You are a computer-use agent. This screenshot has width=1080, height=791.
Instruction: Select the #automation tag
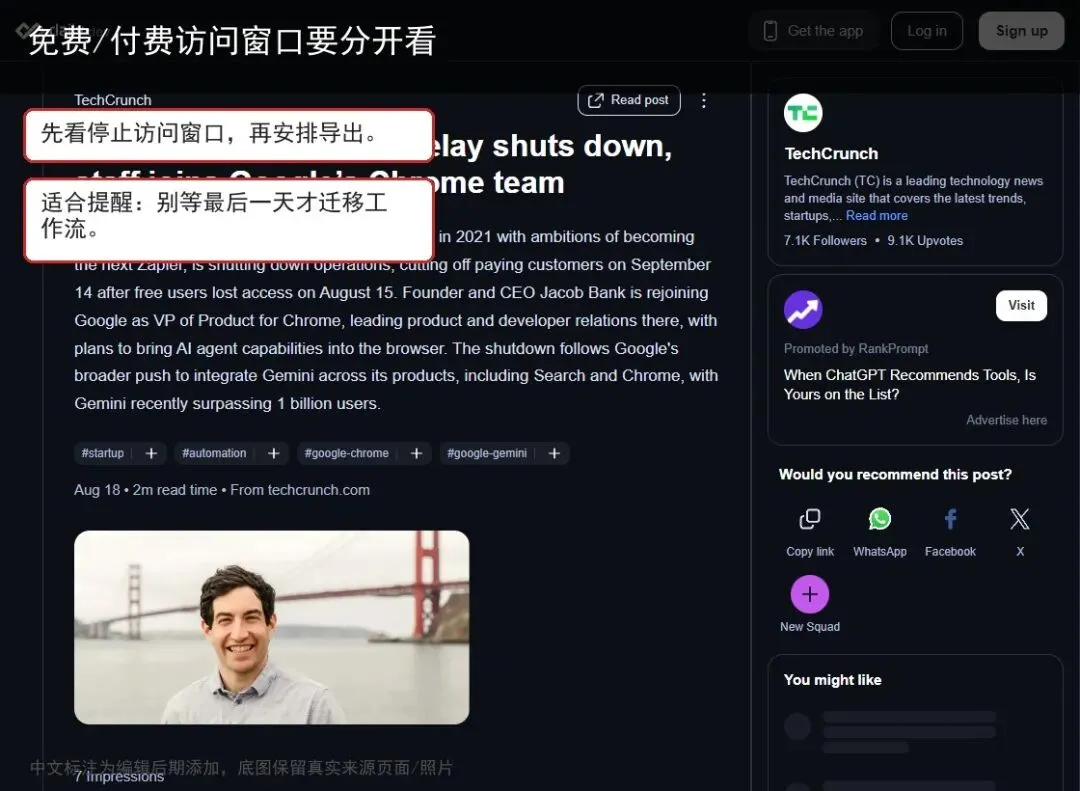[214, 453]
